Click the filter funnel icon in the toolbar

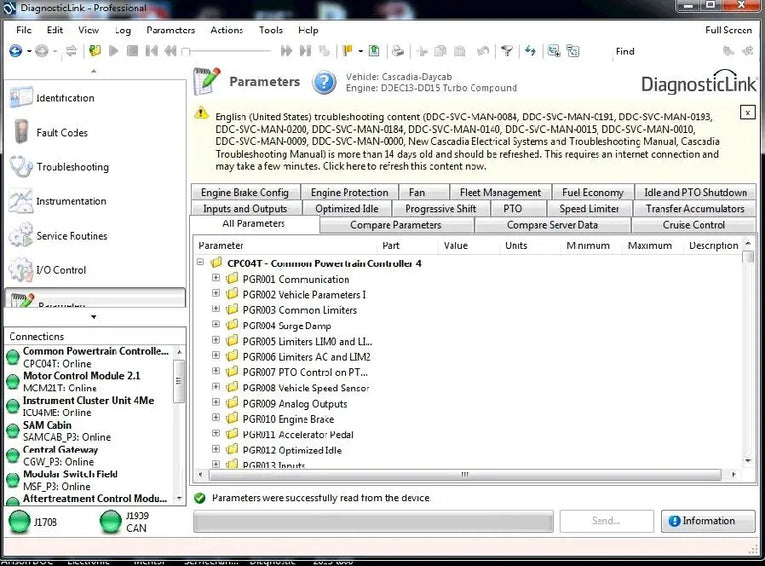(x=506, y=51)
